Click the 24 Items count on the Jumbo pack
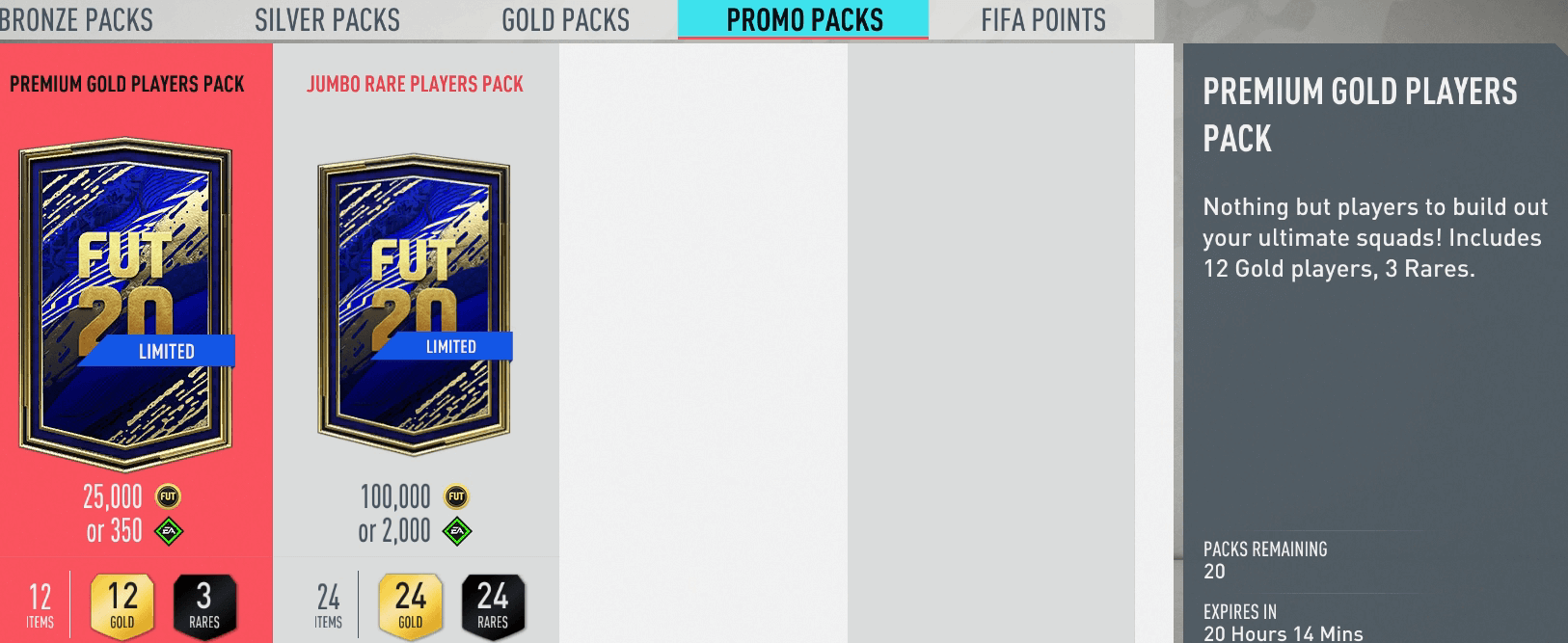 [x=328, y=605]
